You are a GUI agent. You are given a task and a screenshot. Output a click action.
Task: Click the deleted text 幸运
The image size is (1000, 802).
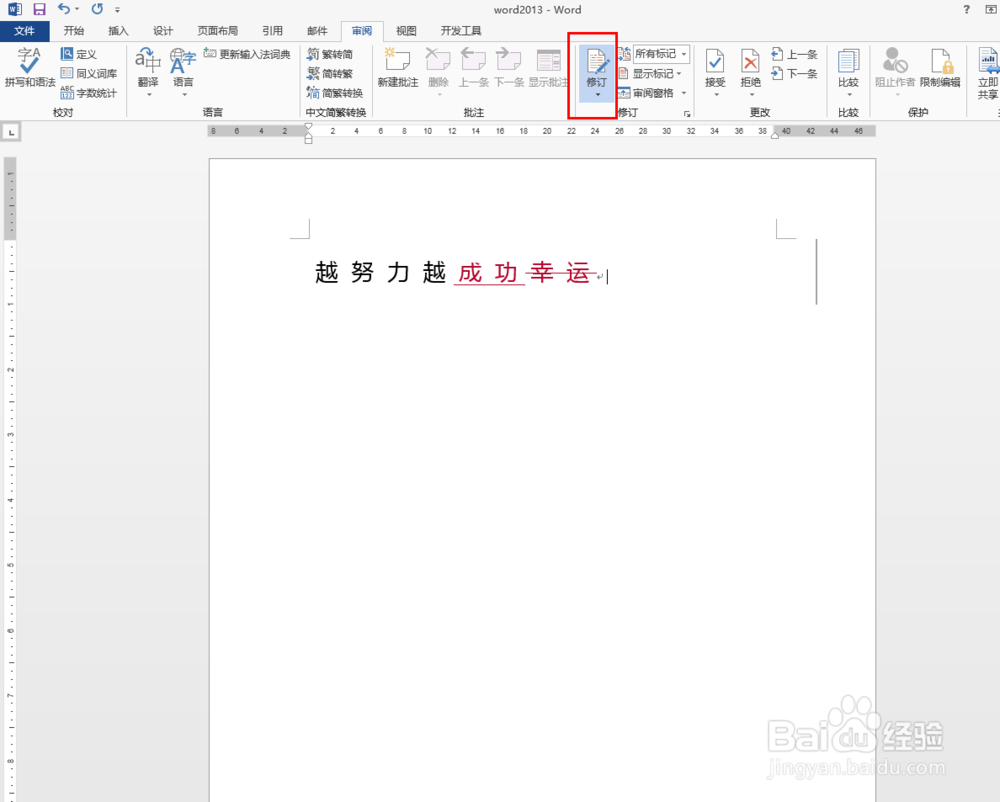pyautogui.click(x=560, y=272)
